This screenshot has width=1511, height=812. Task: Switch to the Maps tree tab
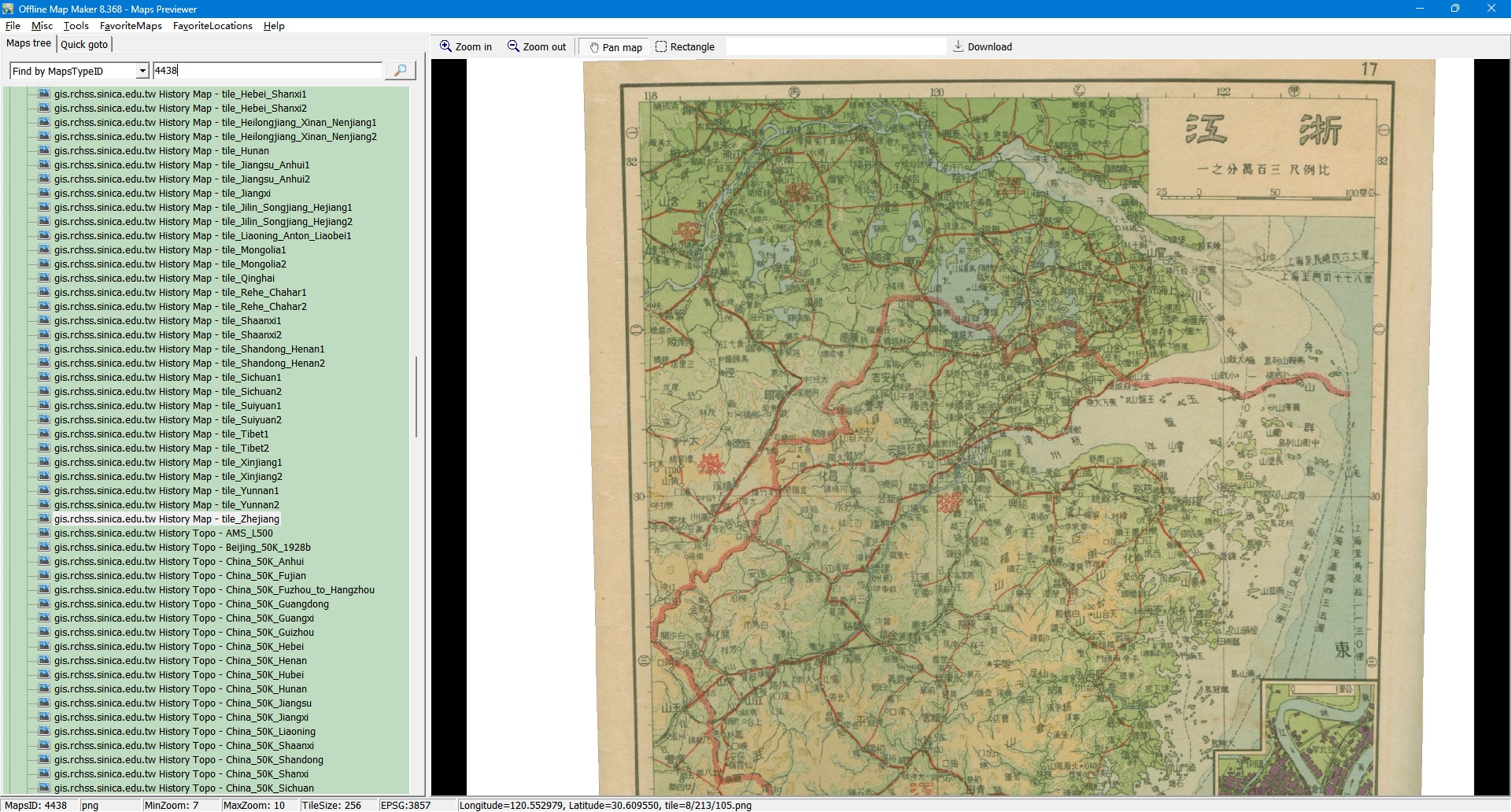click(28, 43)
